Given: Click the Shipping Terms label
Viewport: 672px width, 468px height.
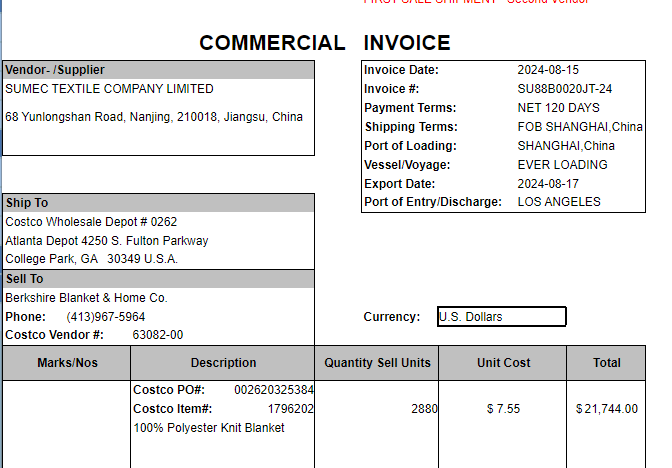Looking at the screenshot, I should (411, 127).
